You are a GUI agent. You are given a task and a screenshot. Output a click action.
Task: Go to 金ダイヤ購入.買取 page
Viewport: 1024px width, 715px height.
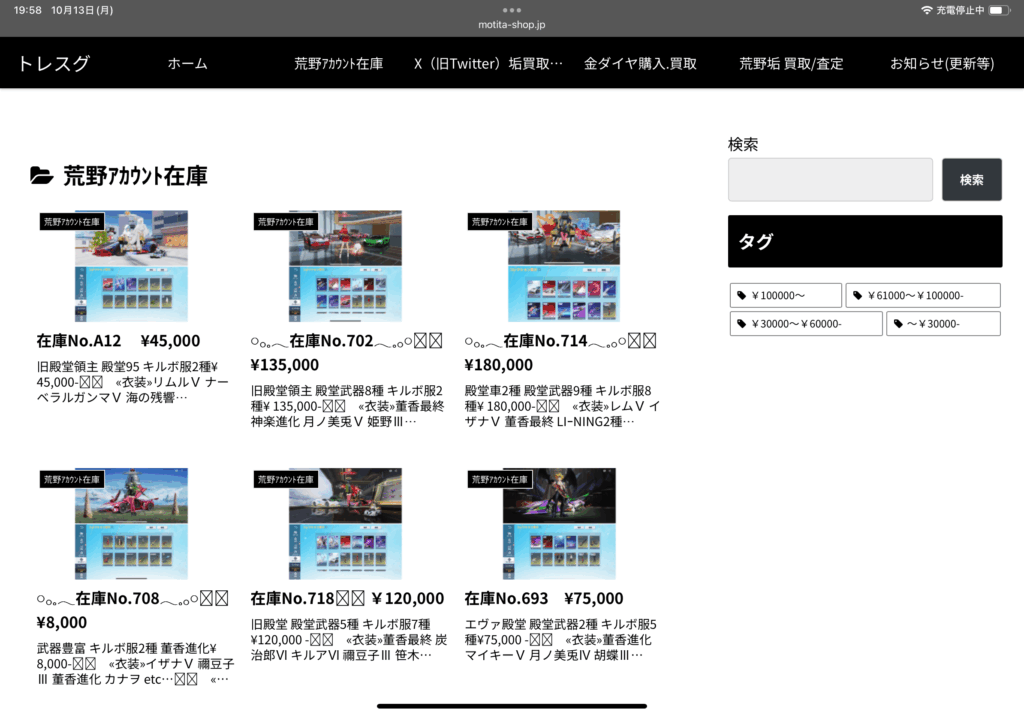pyautogui.click(x=640, y=64)
